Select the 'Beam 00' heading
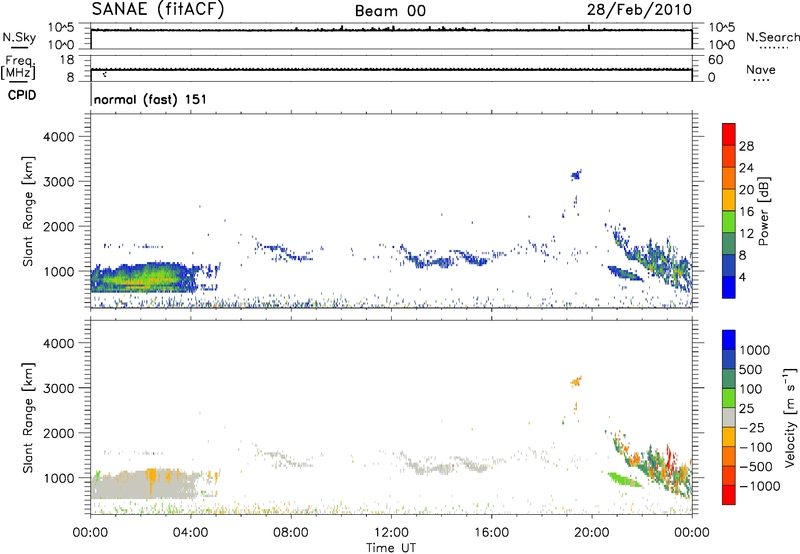Viewport: 800px width, 554px height. [x=390, y=11]
